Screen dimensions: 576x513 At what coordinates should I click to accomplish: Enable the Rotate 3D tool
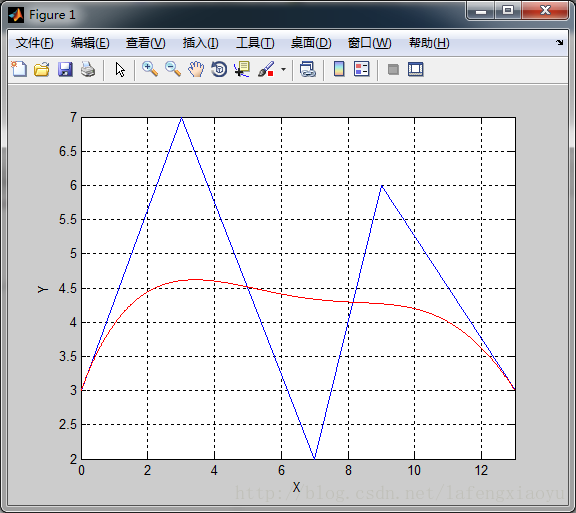[219, 69]
